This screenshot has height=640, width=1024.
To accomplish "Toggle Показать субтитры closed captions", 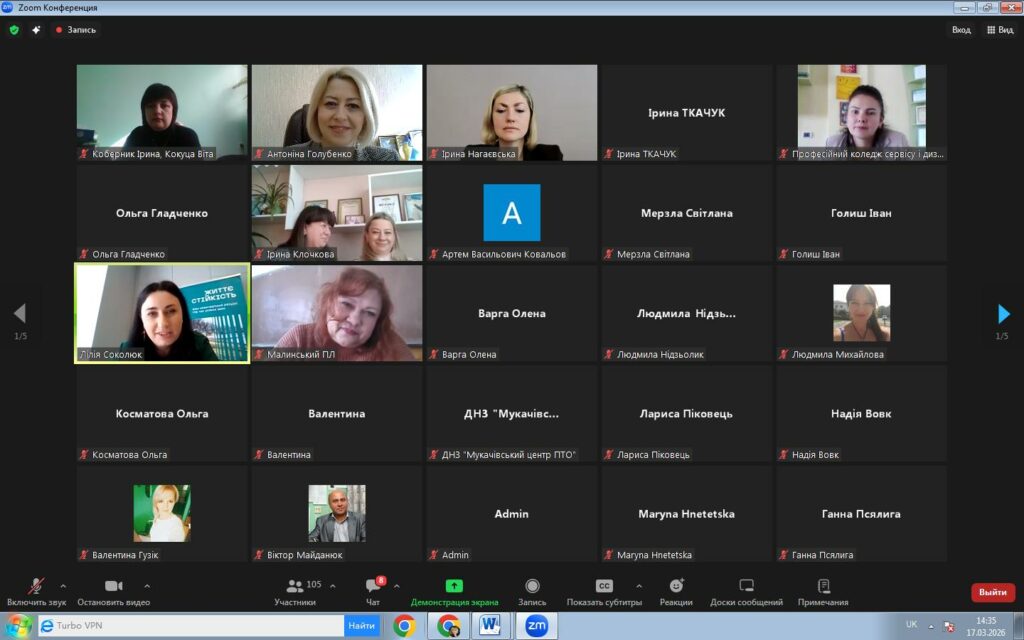I will click(604, 587).
